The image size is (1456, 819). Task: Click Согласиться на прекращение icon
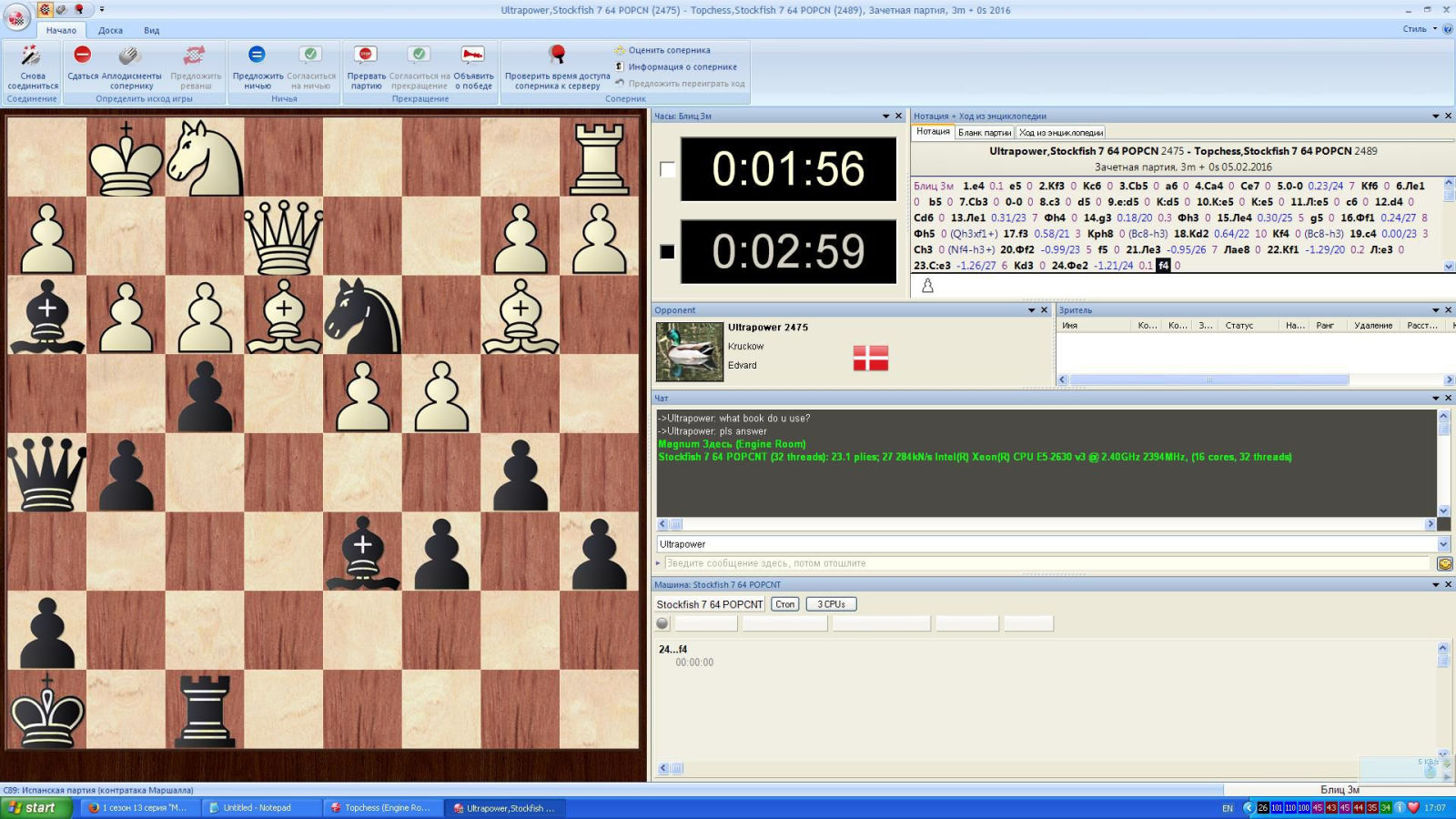click(x=419, y=55)
